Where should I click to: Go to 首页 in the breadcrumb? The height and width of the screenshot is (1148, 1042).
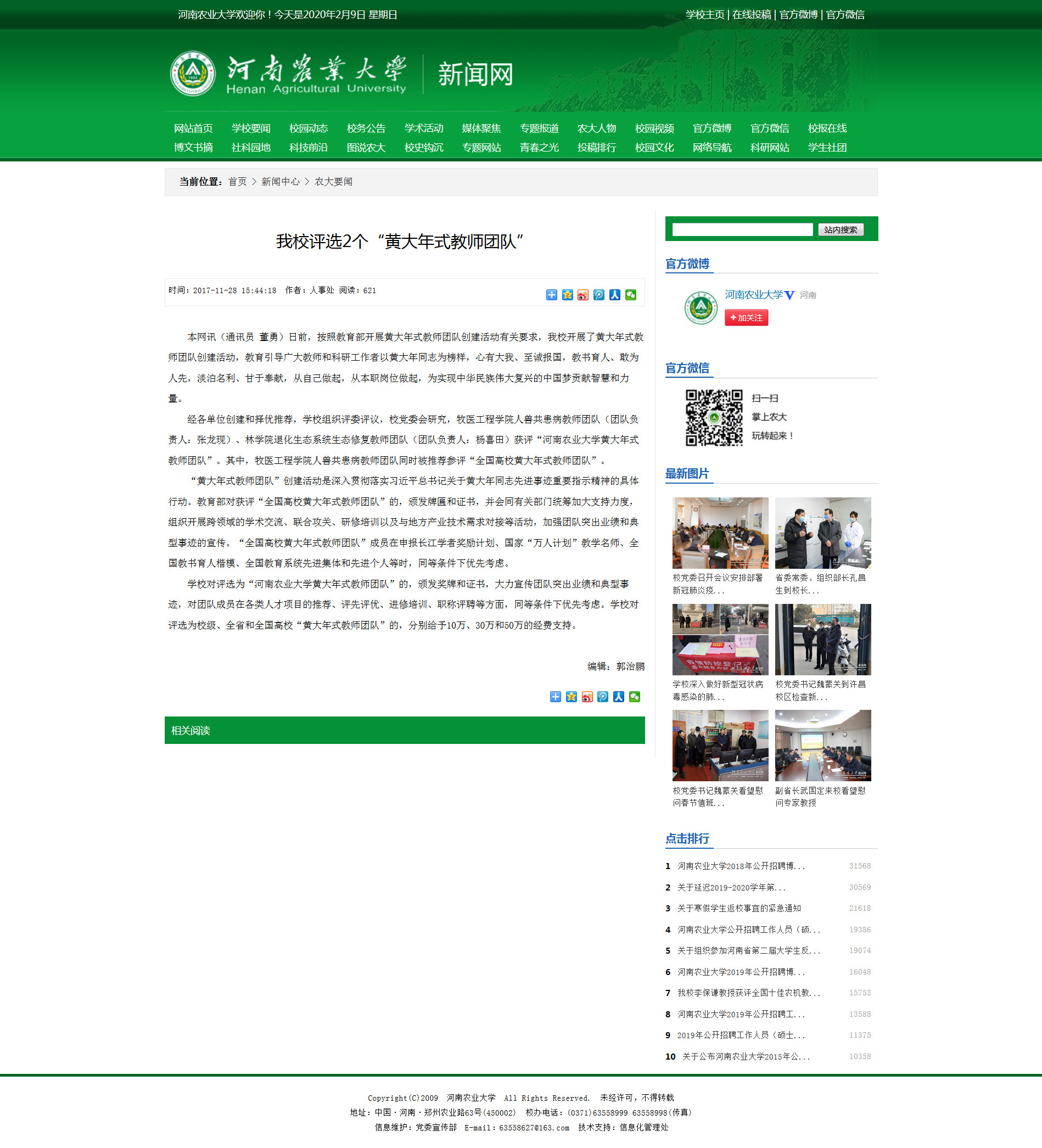click(x=237, y=182)
